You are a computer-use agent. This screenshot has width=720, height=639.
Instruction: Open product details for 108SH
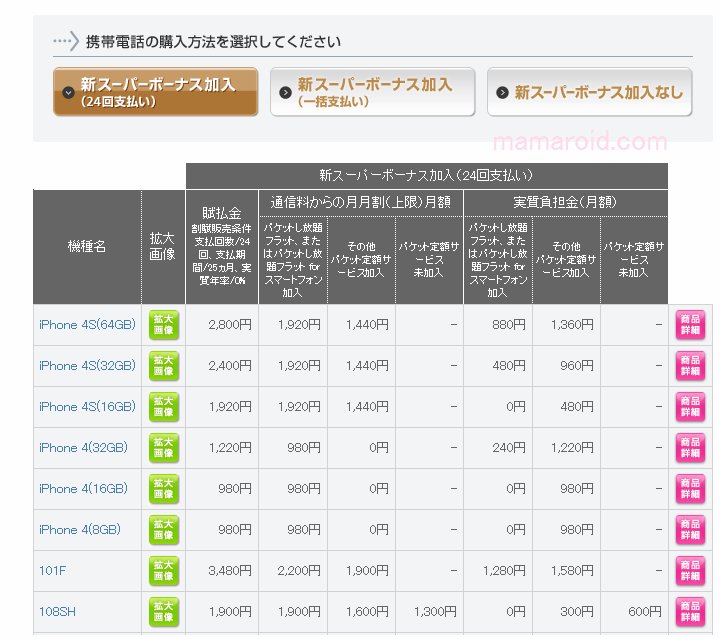click(x=690, y=611)
